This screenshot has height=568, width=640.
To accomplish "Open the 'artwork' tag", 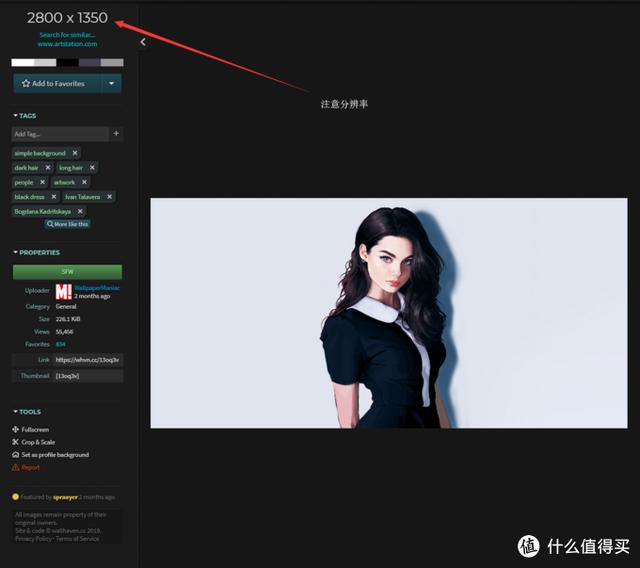I will [x=64, y=182].
